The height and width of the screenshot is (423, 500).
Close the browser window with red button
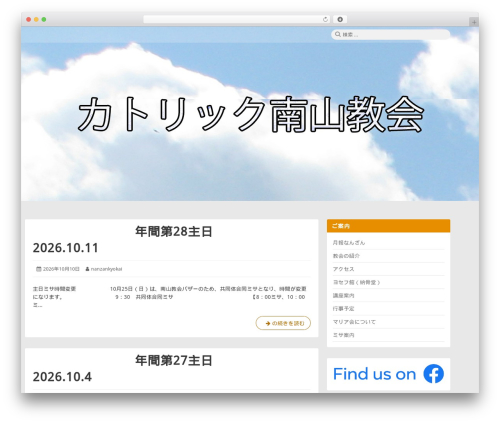(29, 20)
